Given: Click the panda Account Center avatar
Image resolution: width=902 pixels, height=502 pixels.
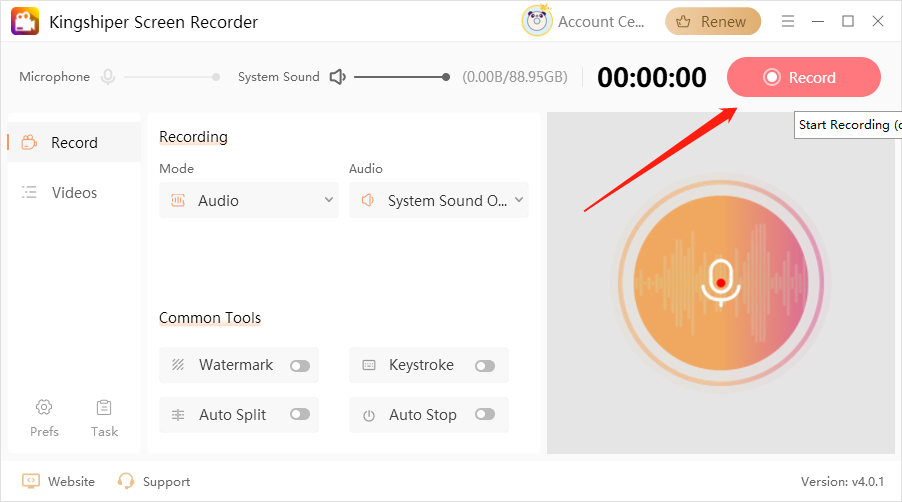Looking at the screenshot, I should [x=537, y=21].
